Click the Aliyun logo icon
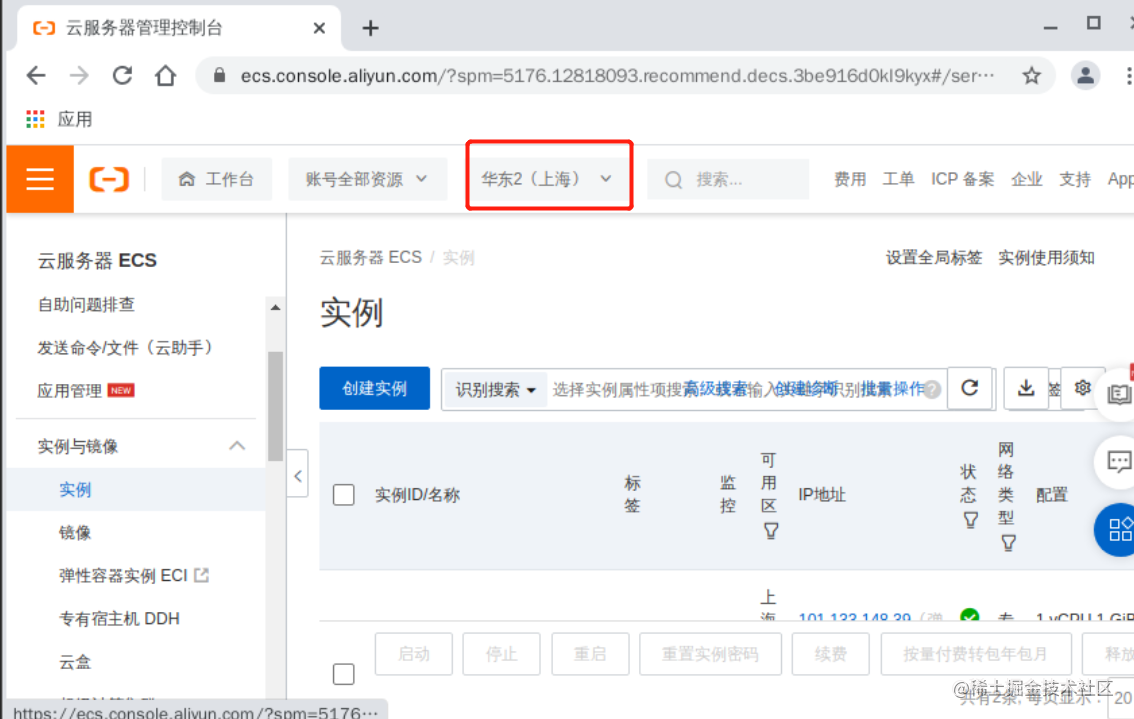1134x719 pixels. 109,179
